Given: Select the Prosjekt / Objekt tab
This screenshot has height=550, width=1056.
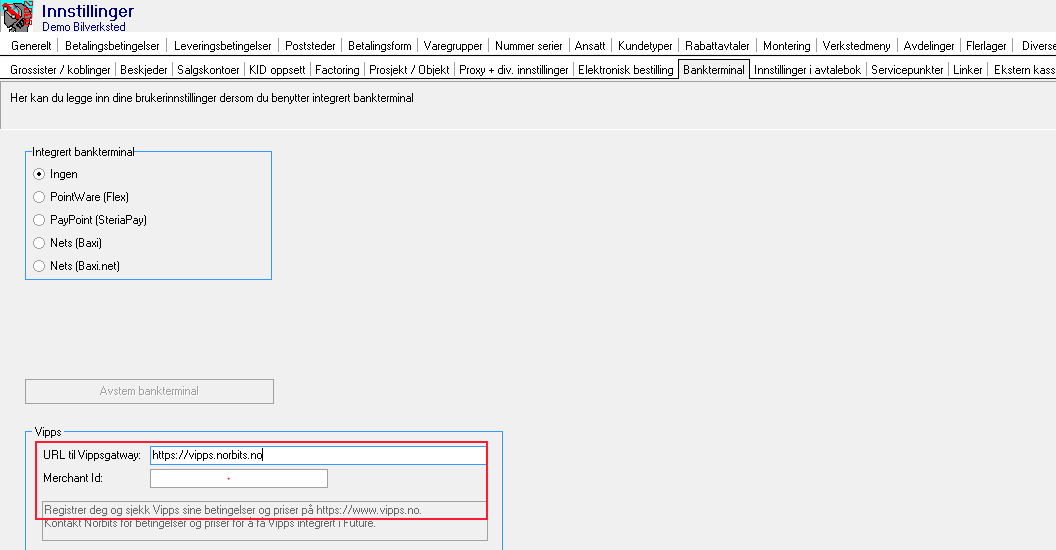Looking at the screenshot, I should click(x=409, y=70).
